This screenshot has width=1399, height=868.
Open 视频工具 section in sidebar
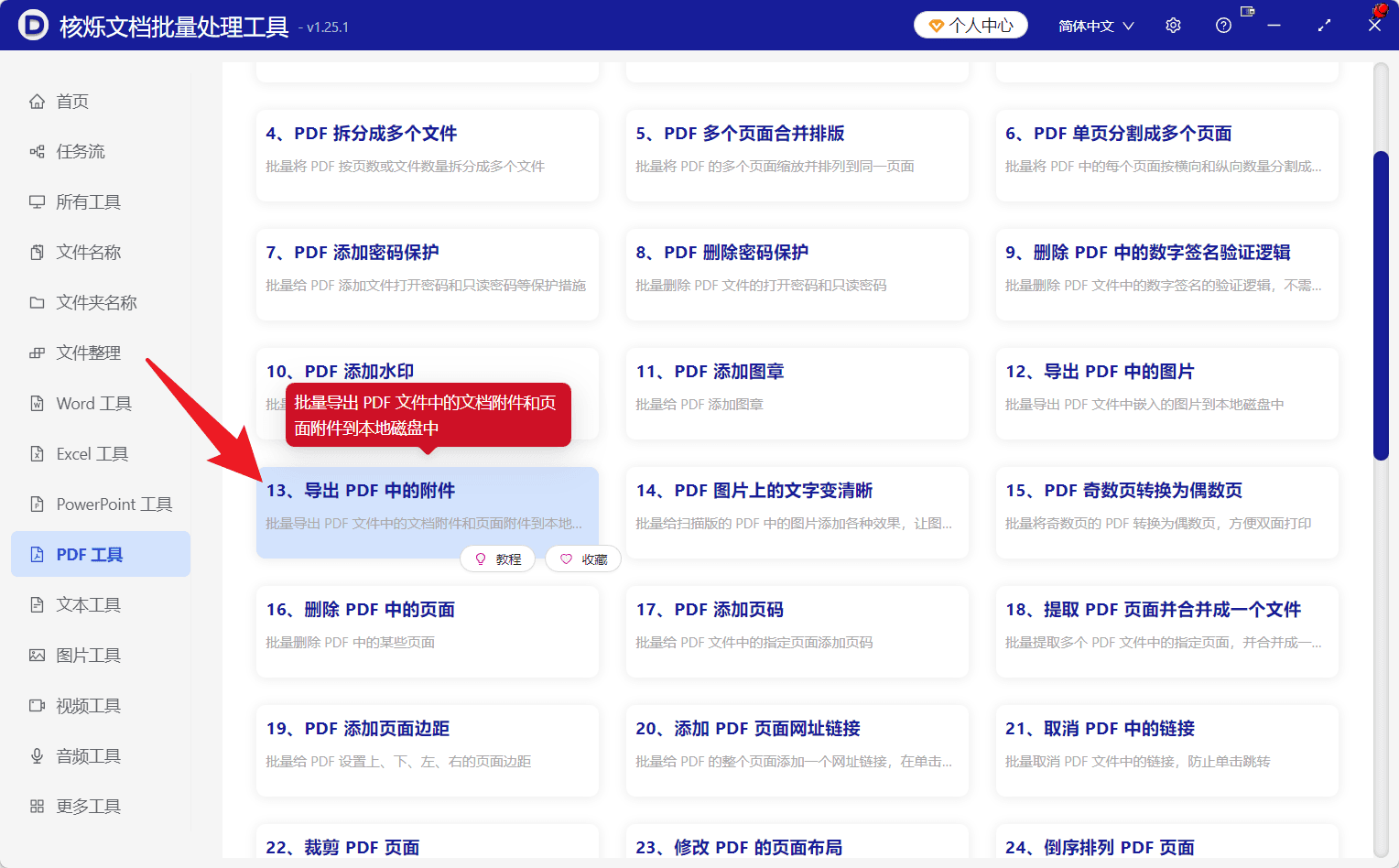[101, 706]
